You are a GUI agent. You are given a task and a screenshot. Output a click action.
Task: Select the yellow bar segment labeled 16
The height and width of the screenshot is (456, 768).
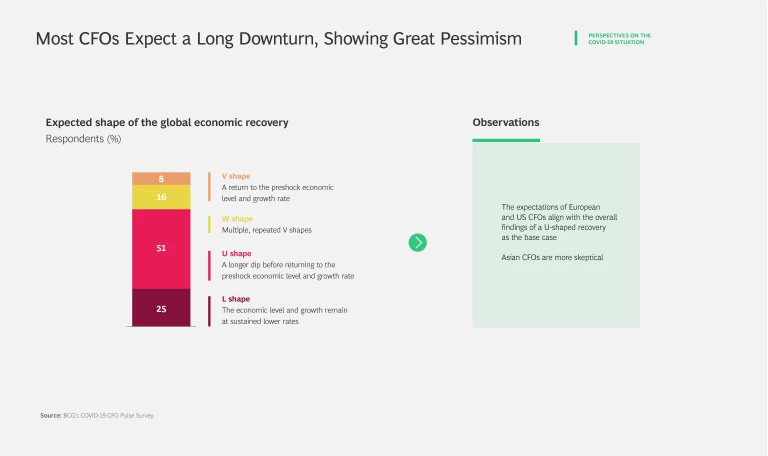[x=161, y=197]
